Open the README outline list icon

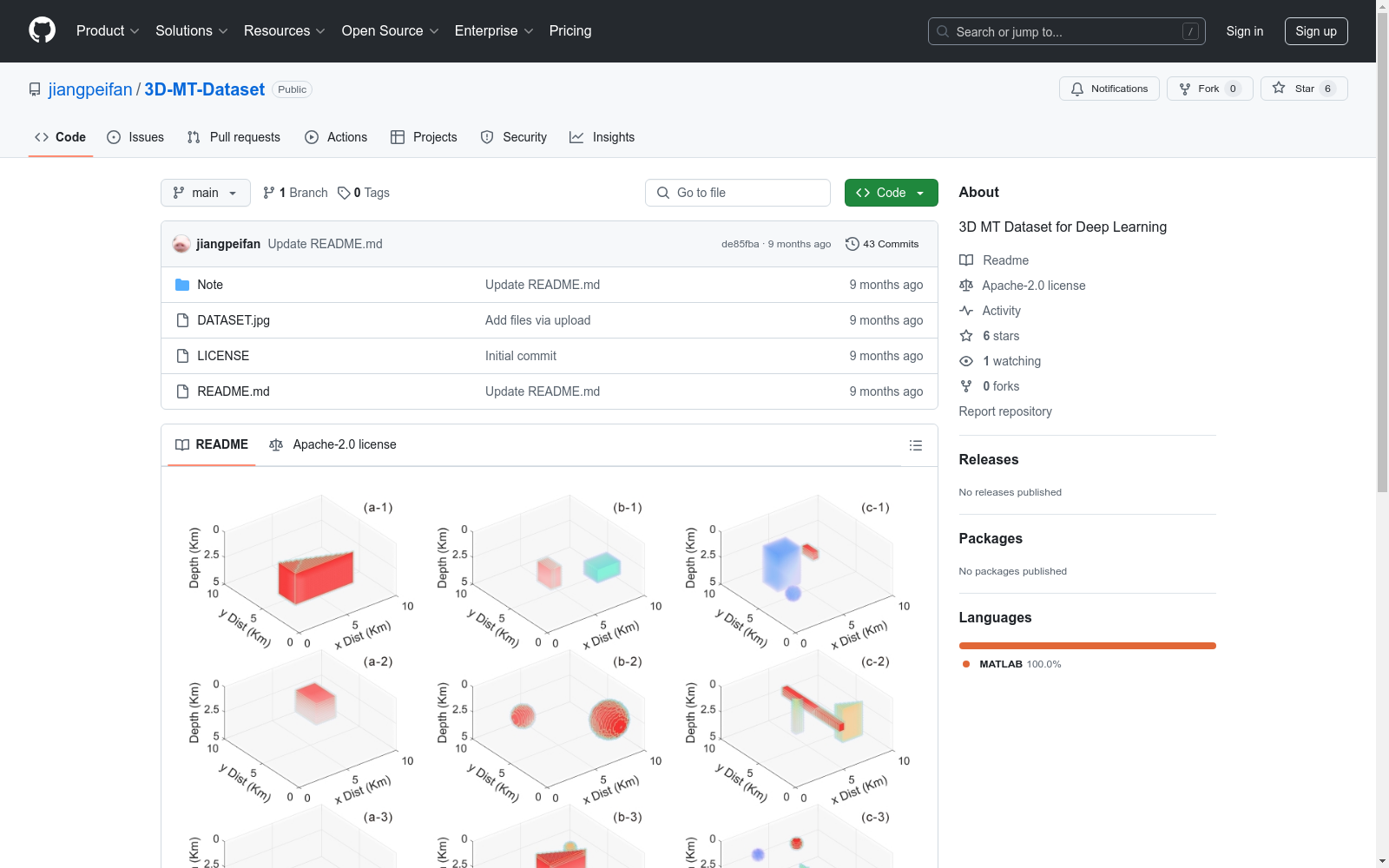pos(916,445)
